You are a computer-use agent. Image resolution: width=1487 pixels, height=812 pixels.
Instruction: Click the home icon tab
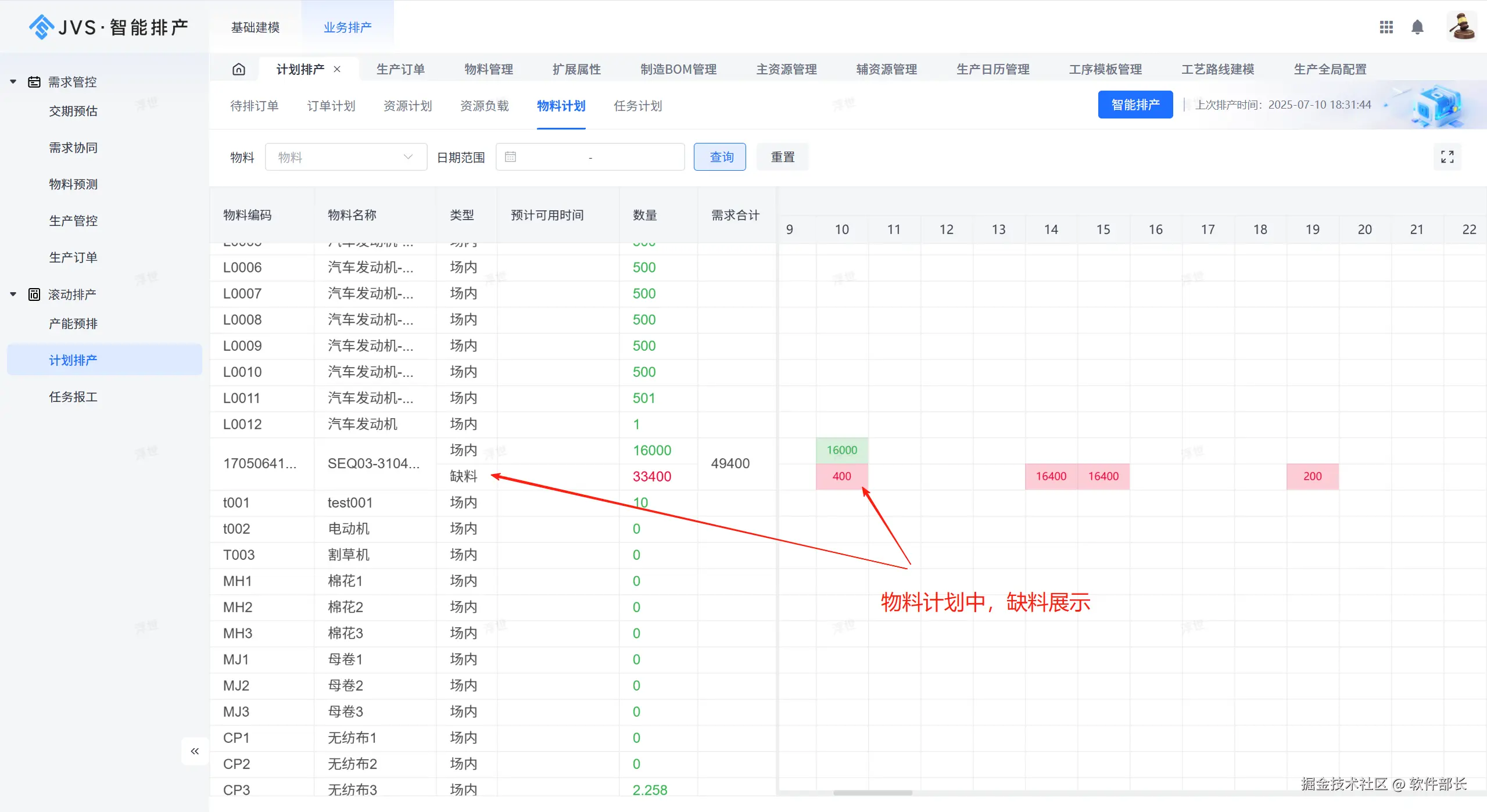pos(239,69)
